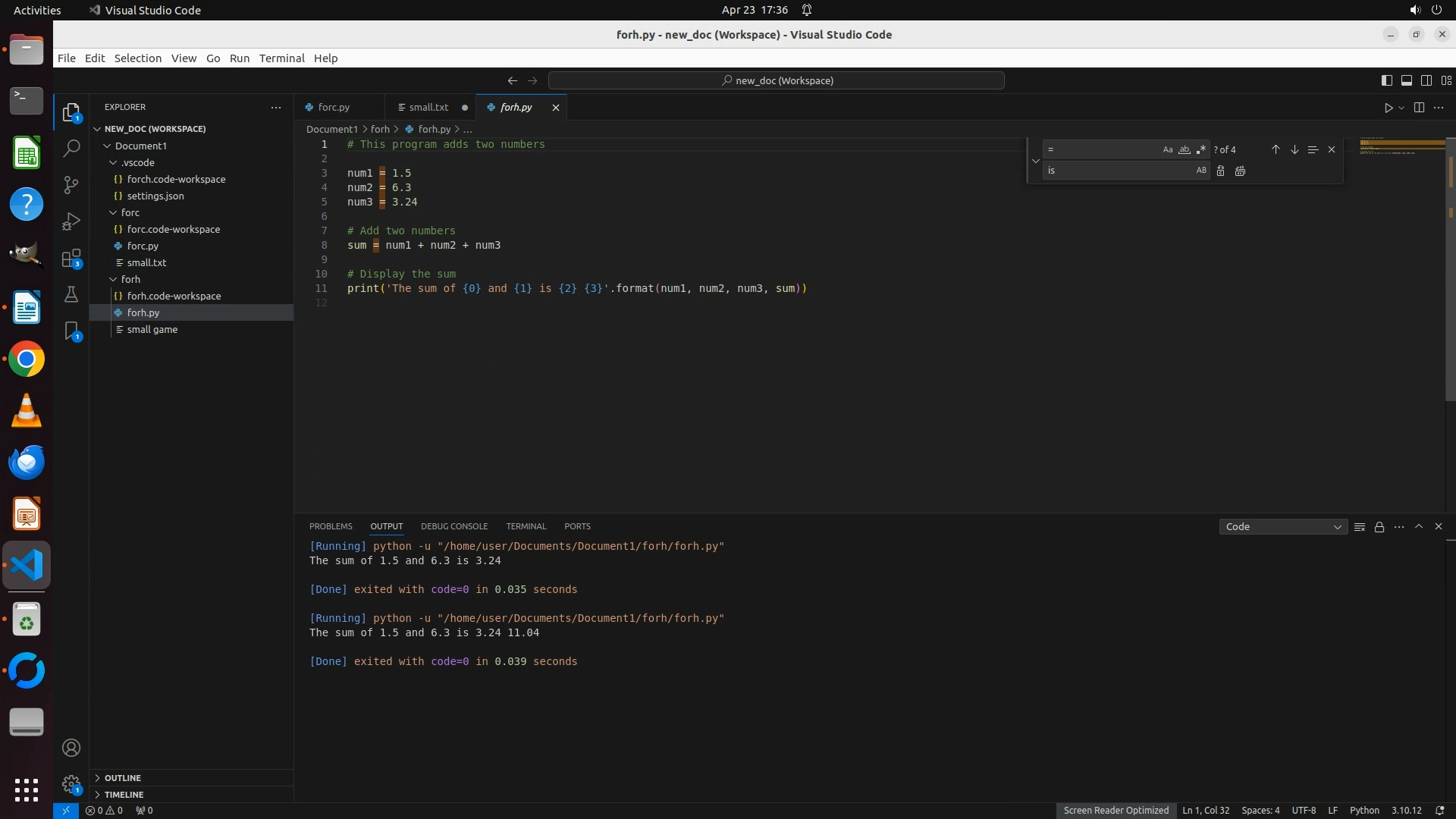The image size is (1456, 819).
Task: Split the editor to the right
Action: pos(1419,108)
